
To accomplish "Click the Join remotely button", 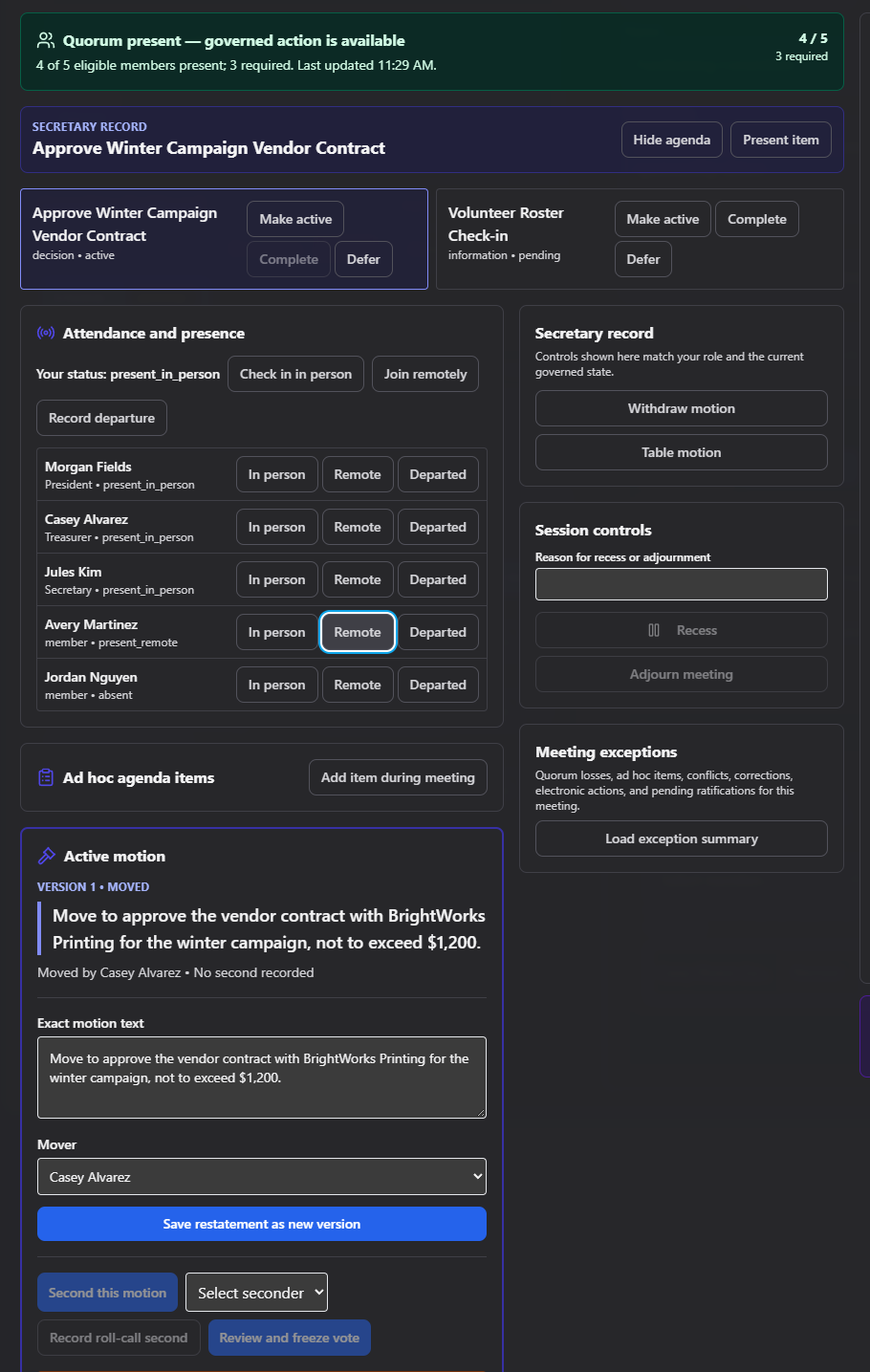I will click(x=425, y=374).
